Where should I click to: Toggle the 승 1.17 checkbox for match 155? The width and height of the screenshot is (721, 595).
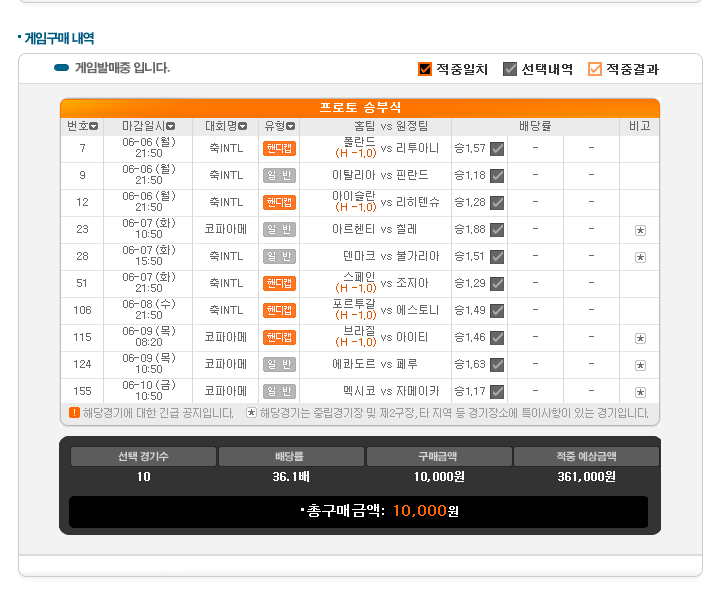tap(497, 392)
